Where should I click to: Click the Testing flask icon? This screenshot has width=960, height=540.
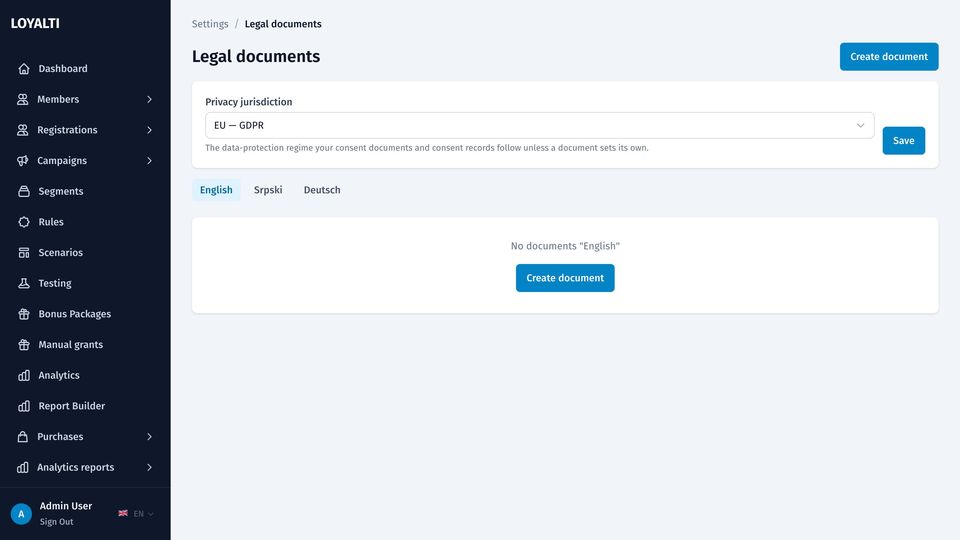point(24,283)
